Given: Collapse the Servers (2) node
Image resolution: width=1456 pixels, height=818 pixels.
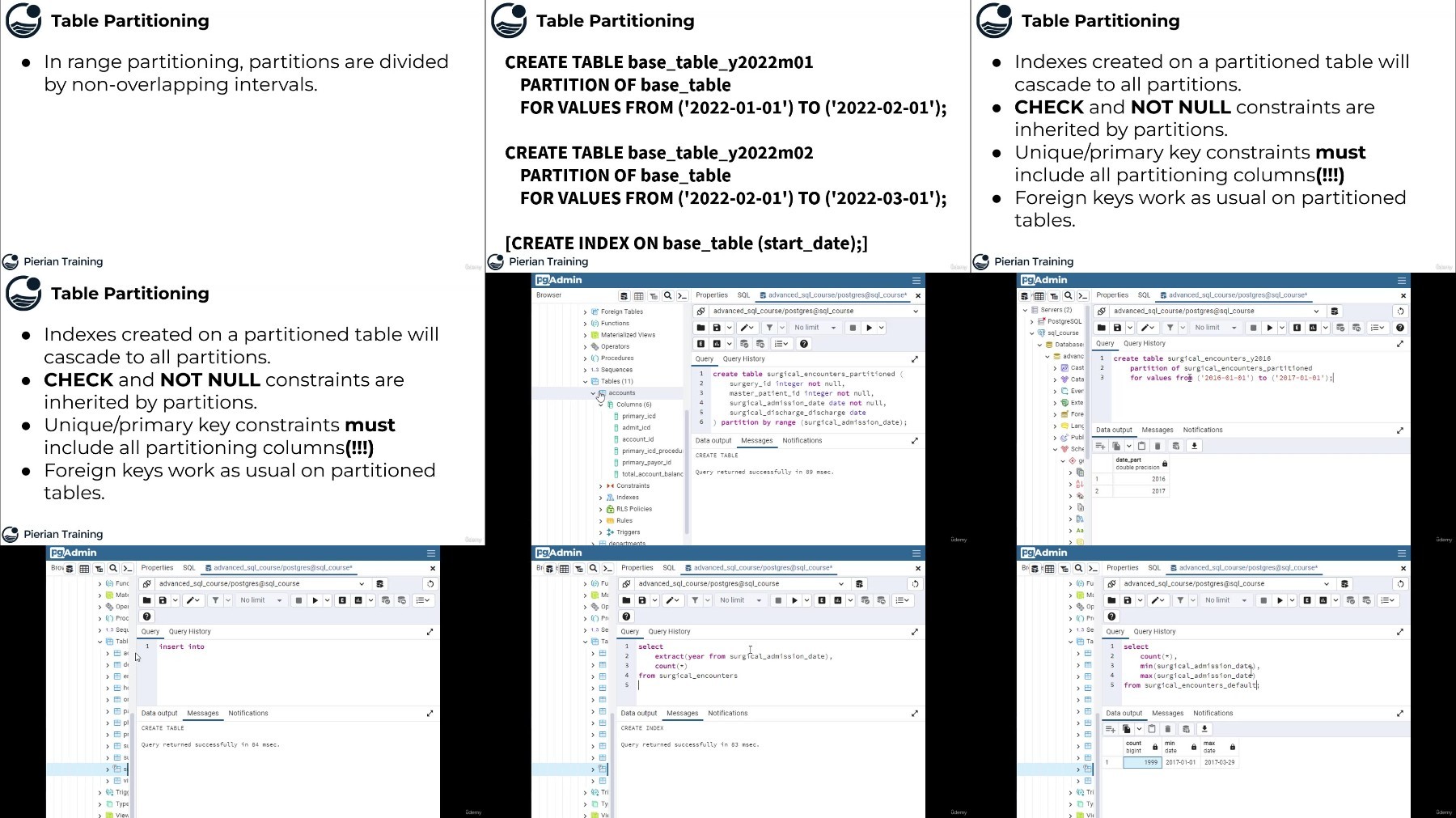Looking at the screenshot, I should 1025,310.
